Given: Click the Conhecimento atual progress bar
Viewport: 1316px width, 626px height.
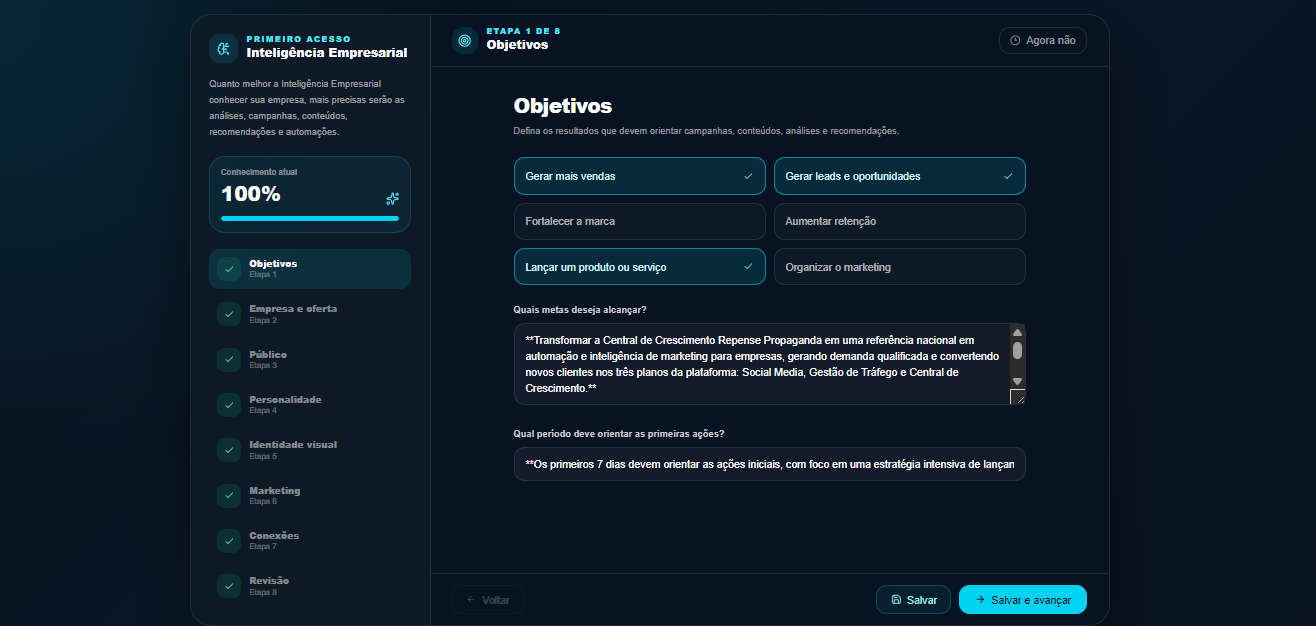Looking at the screenshot, I should (x=310, y=218).
